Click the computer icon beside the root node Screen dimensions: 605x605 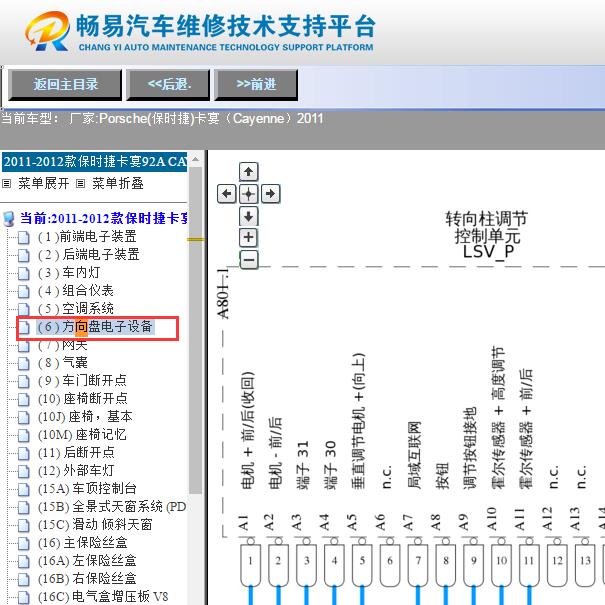(x=9, y=219)
